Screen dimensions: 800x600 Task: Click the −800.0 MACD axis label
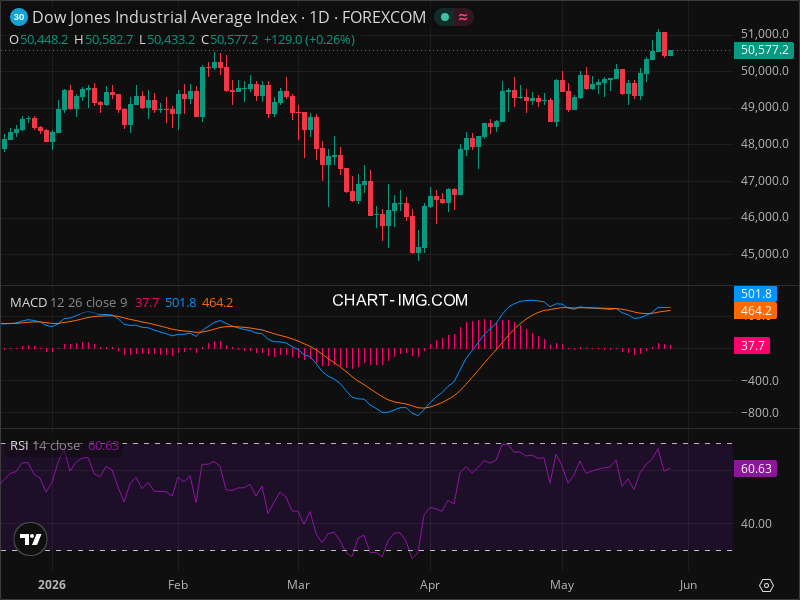(759, 413)
